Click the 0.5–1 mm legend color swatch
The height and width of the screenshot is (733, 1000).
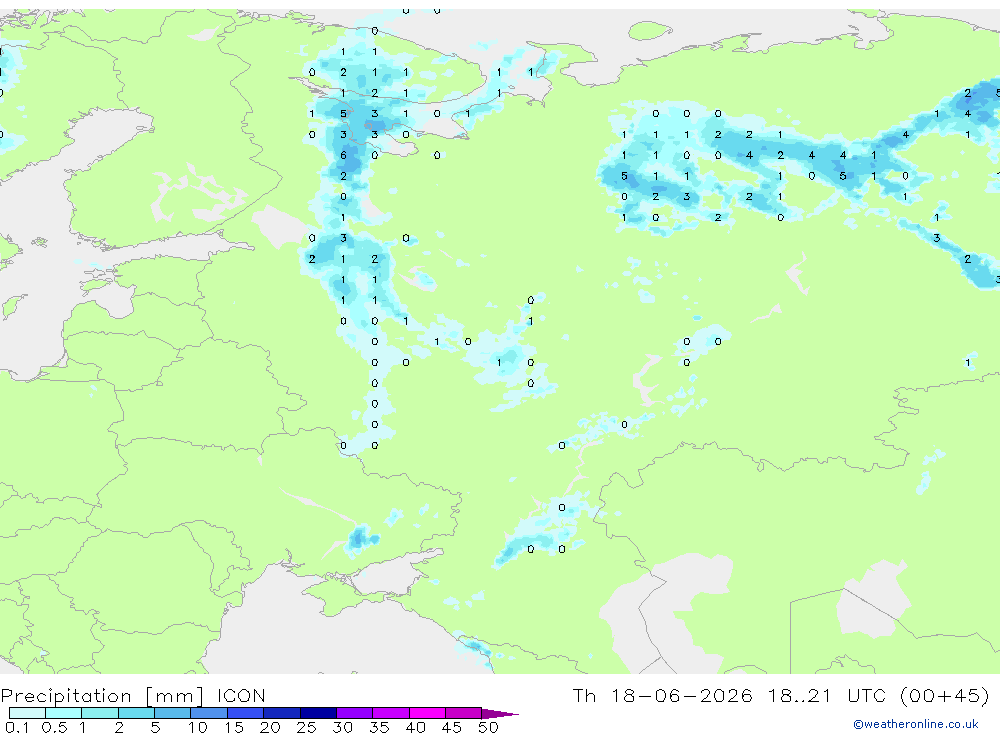point(64,713)
